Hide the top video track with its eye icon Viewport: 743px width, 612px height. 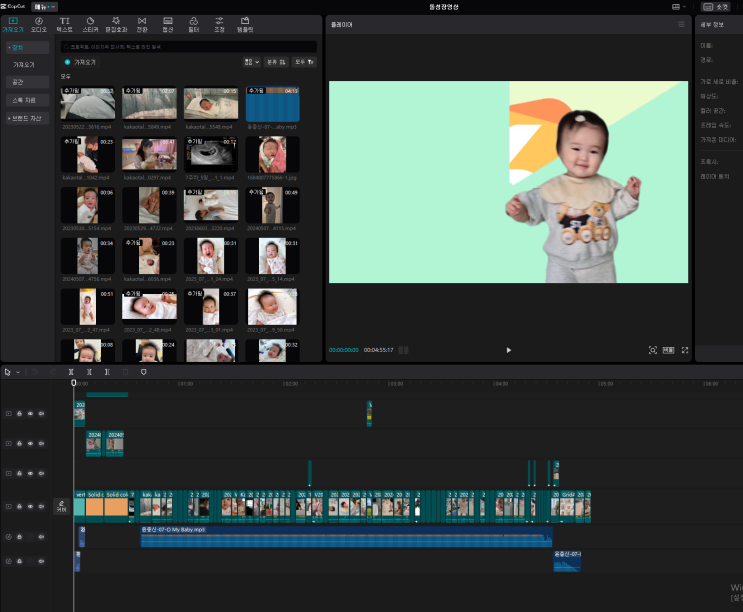pos(30,413)
